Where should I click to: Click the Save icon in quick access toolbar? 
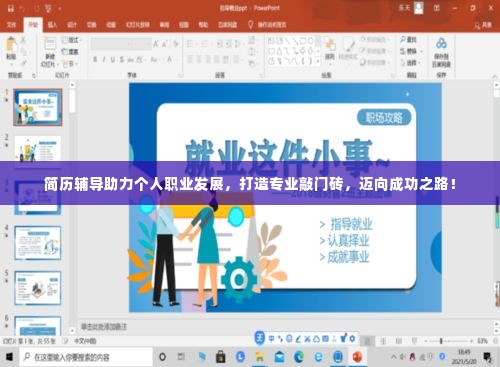click(x=11, y=8)
